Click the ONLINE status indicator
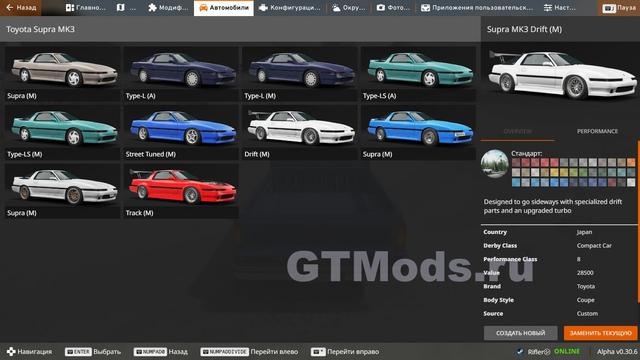Image resolution: width=640 pixels, height=360 pixels. [x=567, y=351]
